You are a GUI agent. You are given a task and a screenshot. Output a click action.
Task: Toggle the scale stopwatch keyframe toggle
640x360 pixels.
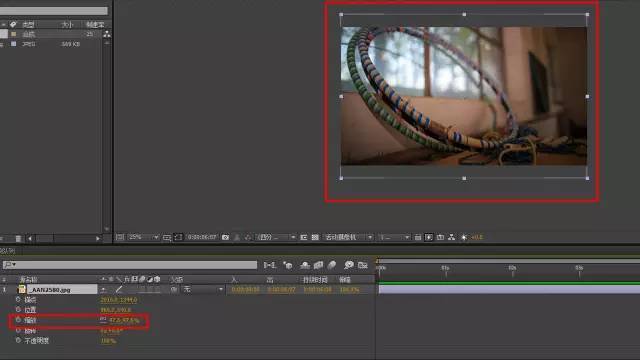[18, 320]
